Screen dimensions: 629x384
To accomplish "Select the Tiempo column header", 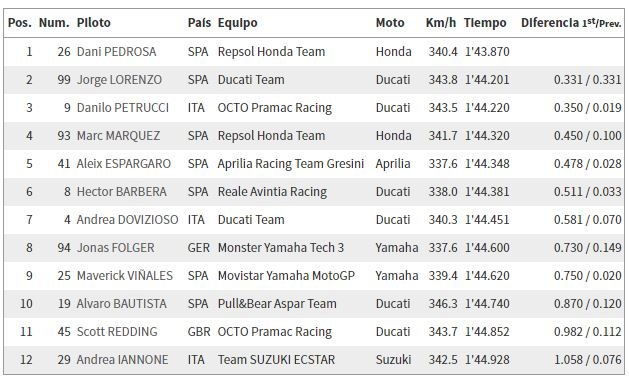I will coord(485,23).
